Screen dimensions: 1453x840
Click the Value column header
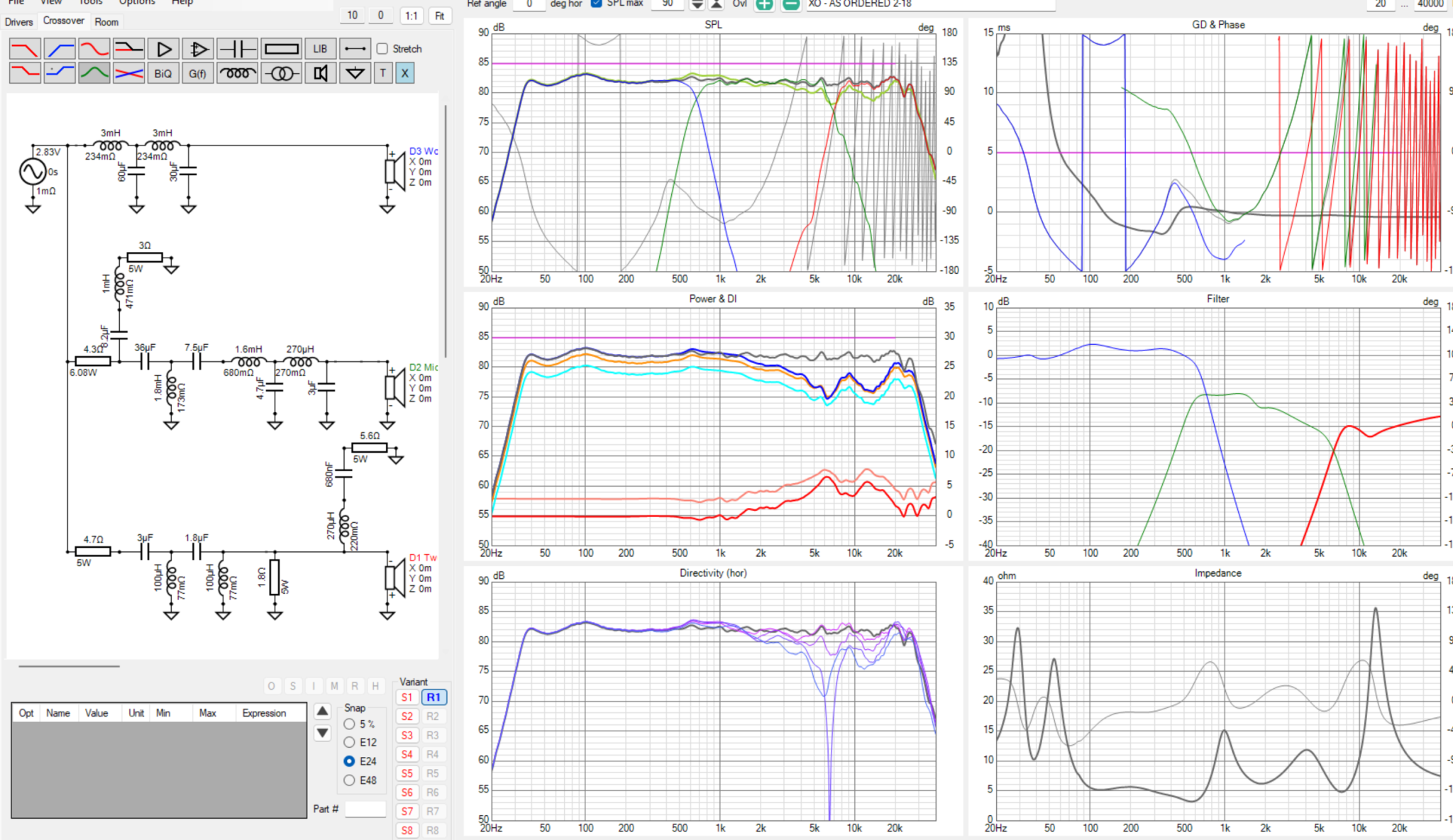[x=96, y=713]
